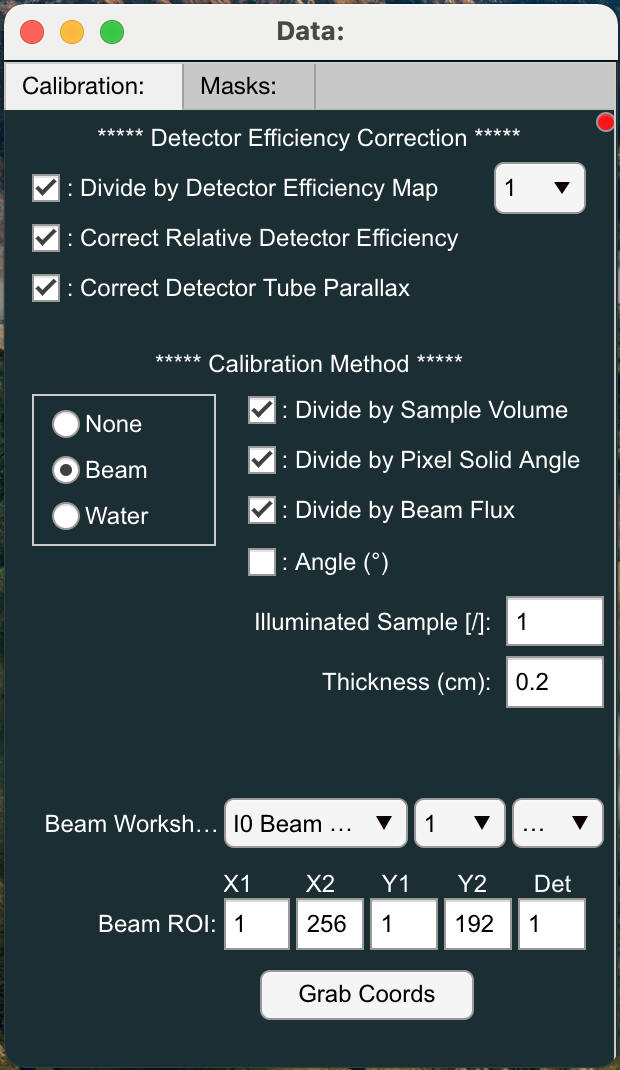Choose Water calibration method

(x=66, y=516)
